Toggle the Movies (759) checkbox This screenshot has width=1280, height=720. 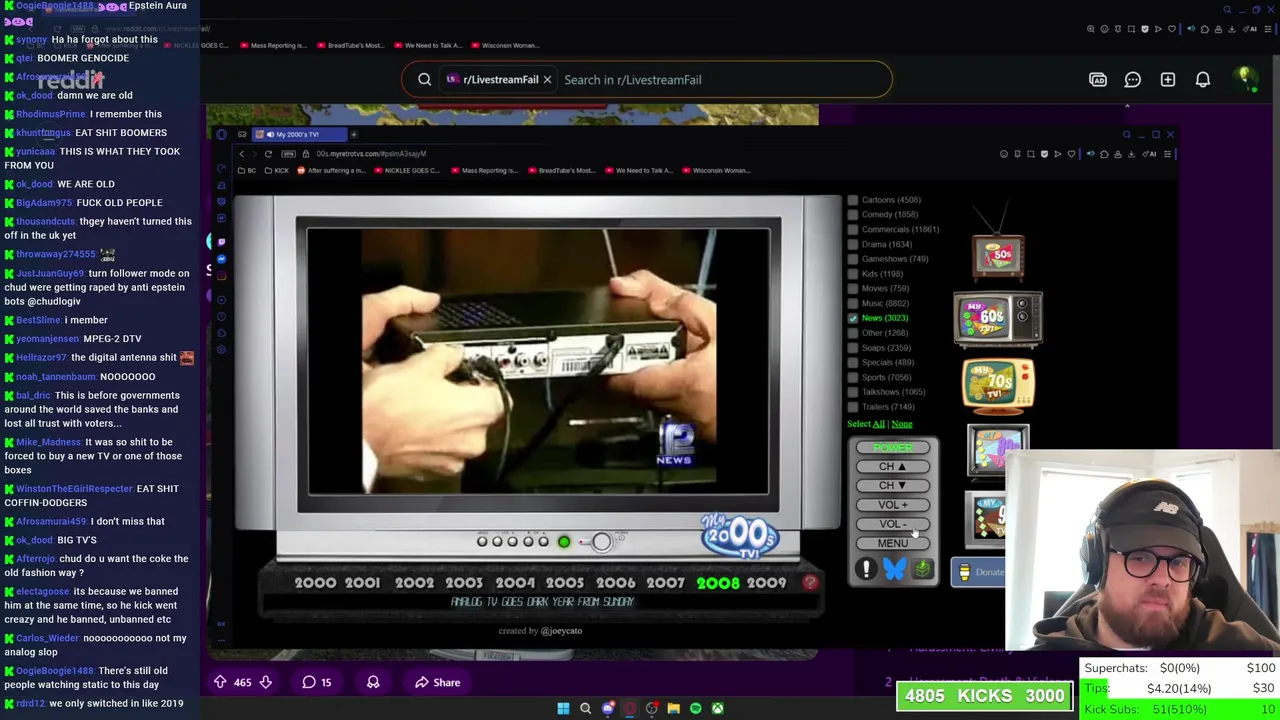(x=853, y=288)
